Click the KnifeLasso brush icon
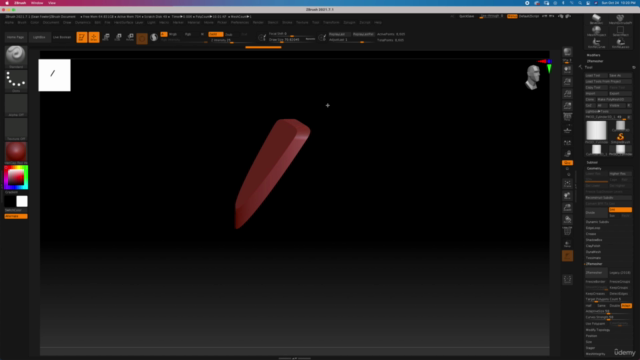The width and height of the screenshot is (640, 360). pyautogui.click(x=620, y=43)
